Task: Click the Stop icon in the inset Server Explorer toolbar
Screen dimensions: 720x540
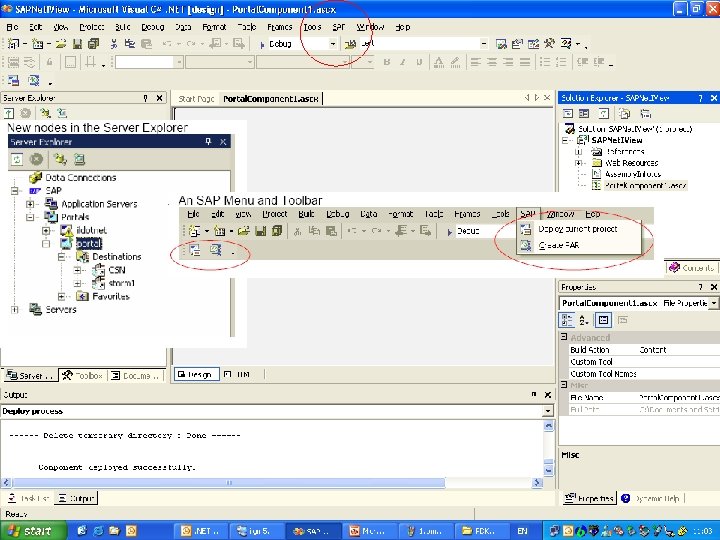Action: click(36, 159)
